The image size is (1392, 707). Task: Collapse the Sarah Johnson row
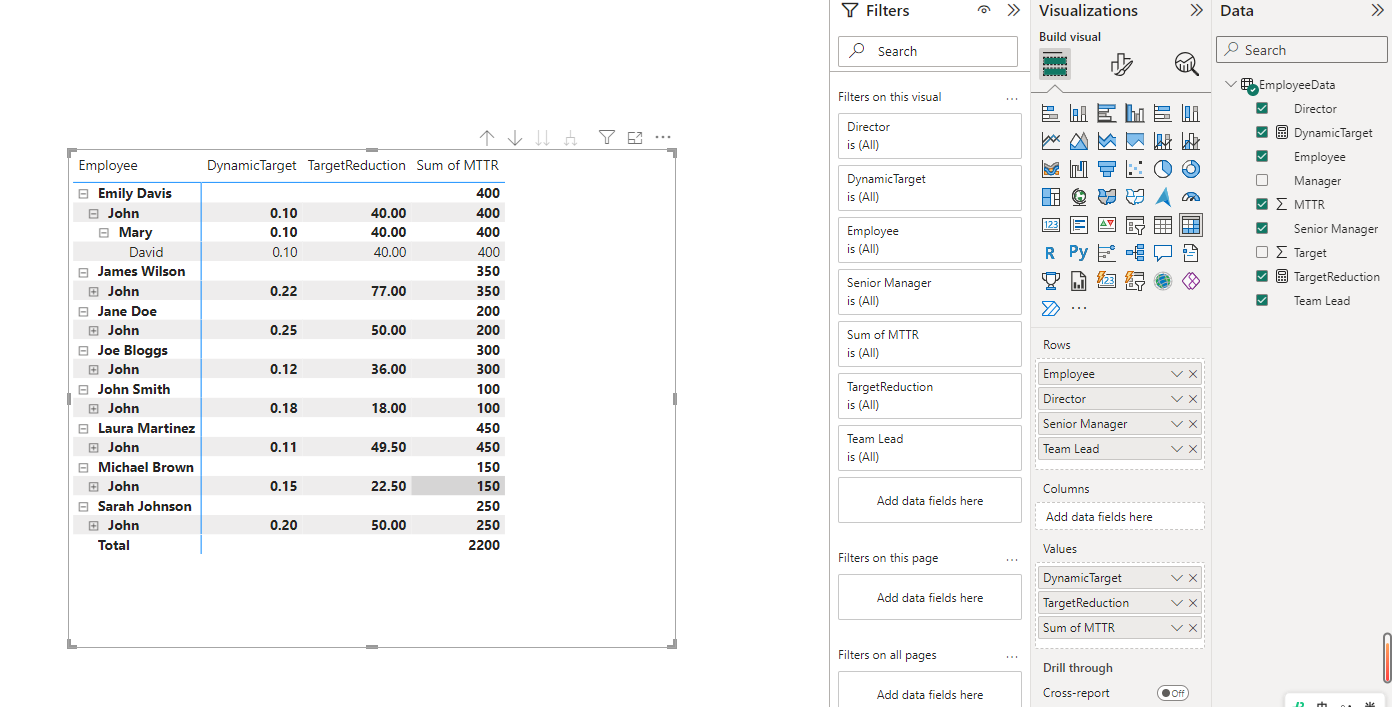coord(83,507)
